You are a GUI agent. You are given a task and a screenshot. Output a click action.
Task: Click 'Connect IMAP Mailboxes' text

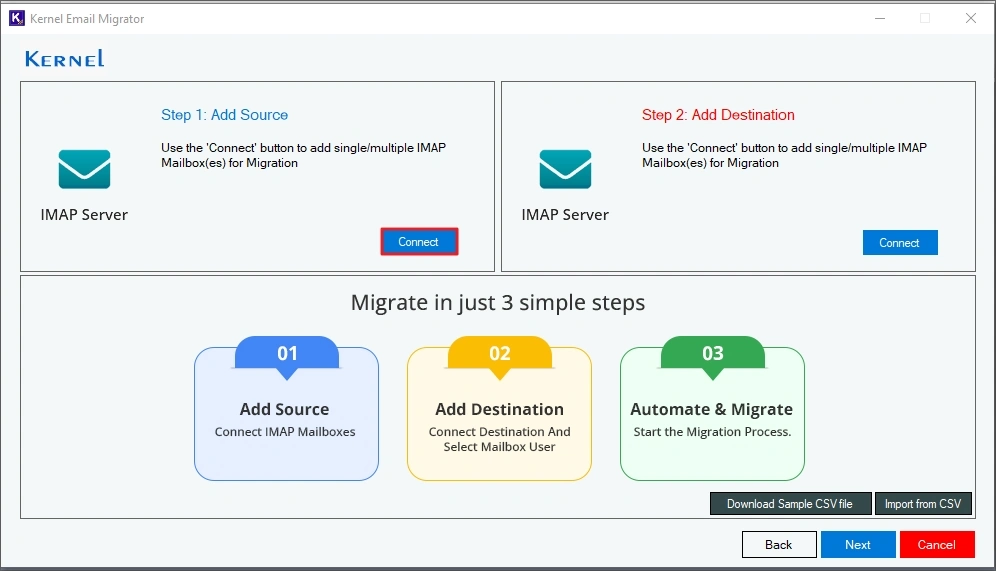click(x=285, y=432)
